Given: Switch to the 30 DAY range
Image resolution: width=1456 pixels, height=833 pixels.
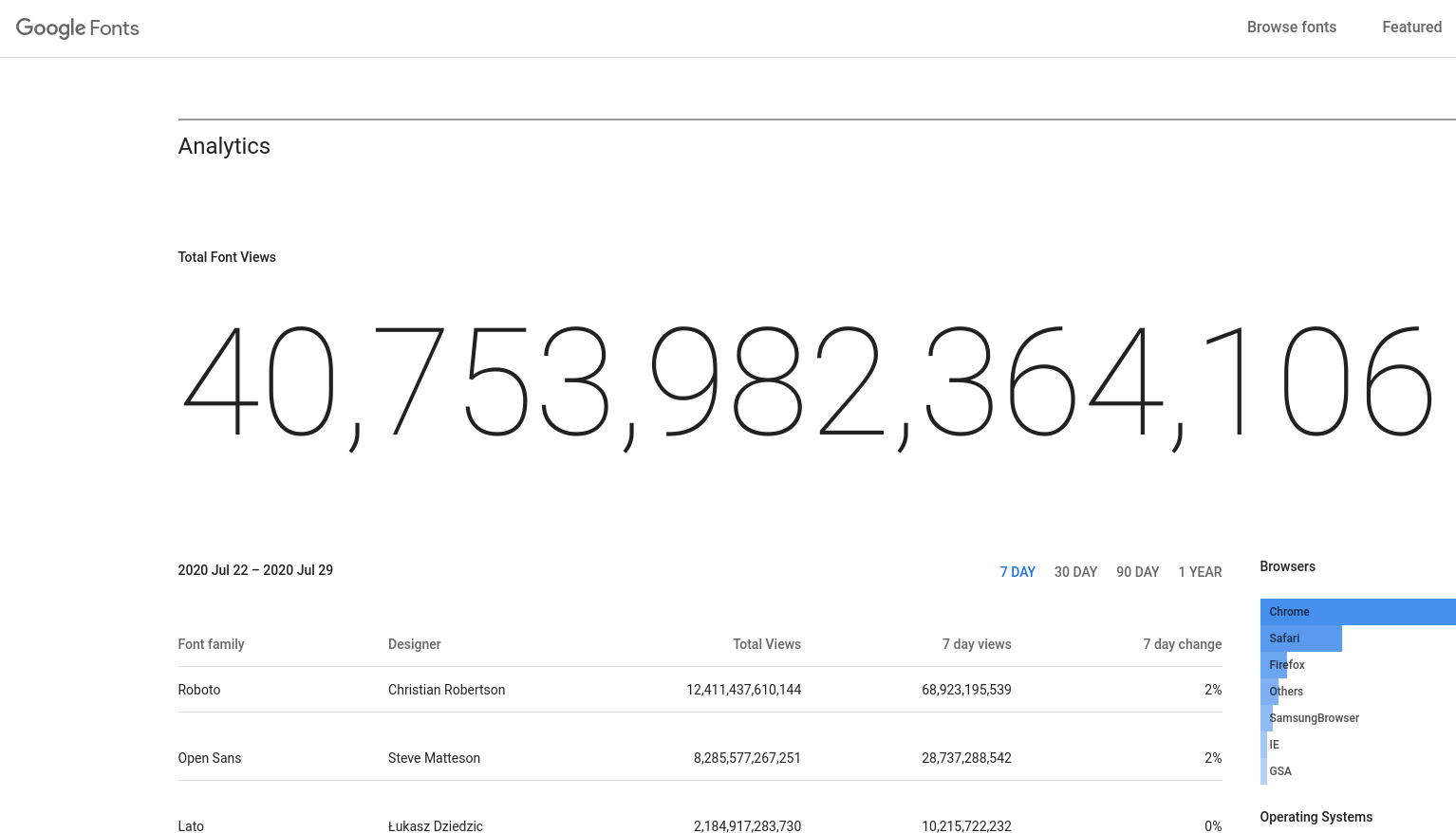Looking at the screenshot, I should click(1075, 572).
